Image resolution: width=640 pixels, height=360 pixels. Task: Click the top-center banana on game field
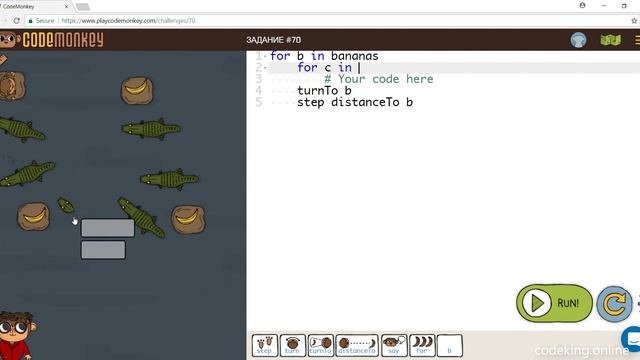[x=137, y=90]
